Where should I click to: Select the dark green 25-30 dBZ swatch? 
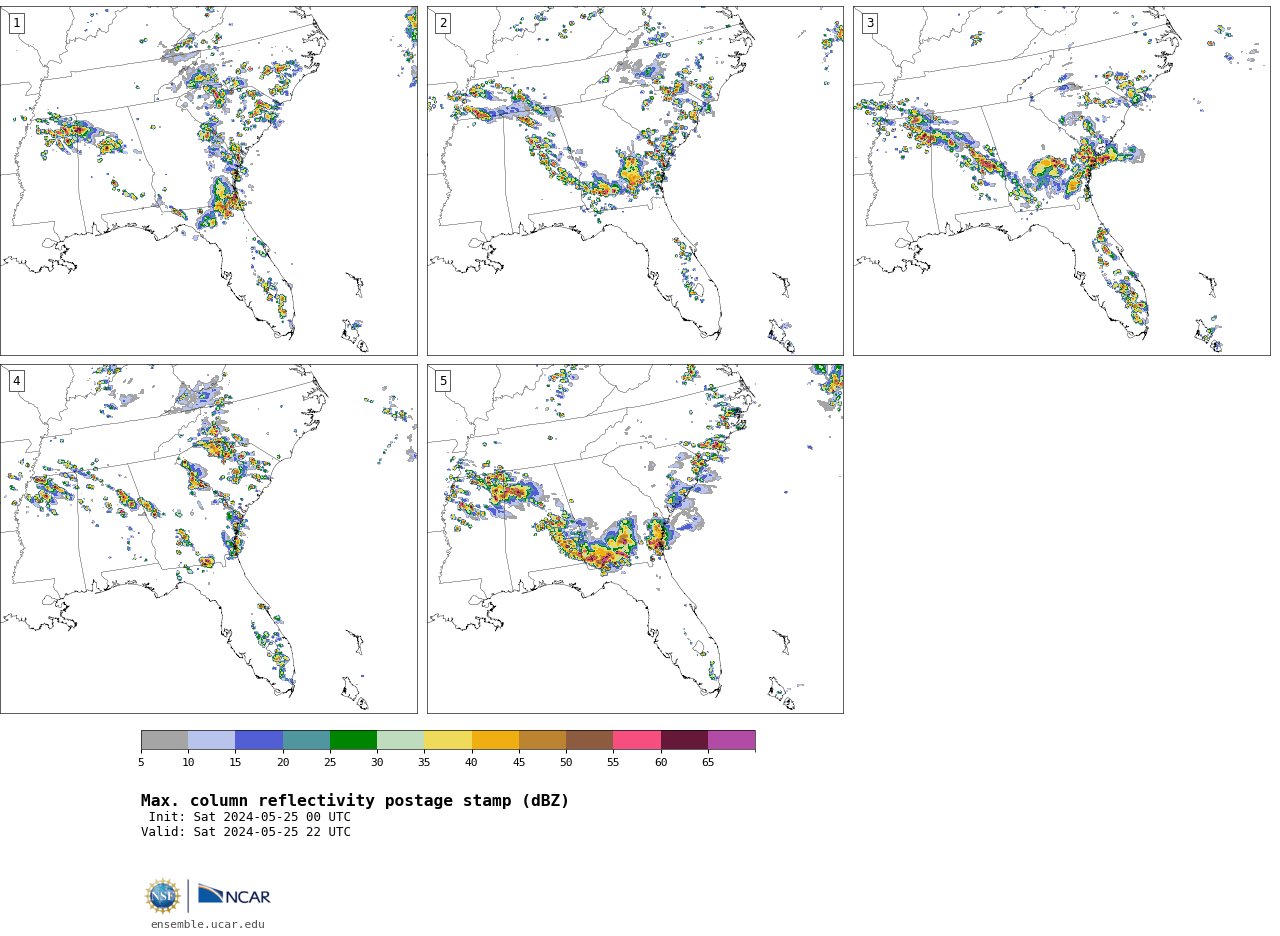[353, 740]
